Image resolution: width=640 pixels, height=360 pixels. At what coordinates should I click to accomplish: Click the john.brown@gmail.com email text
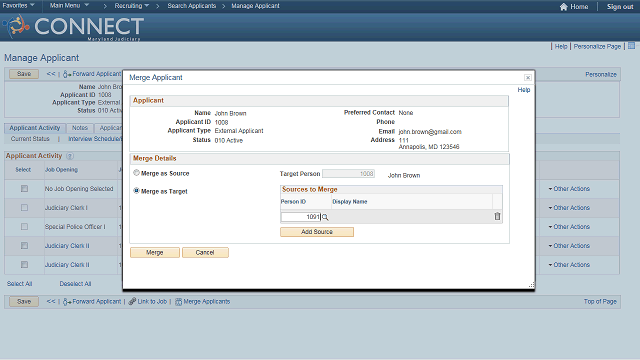(x=430, y=131)
